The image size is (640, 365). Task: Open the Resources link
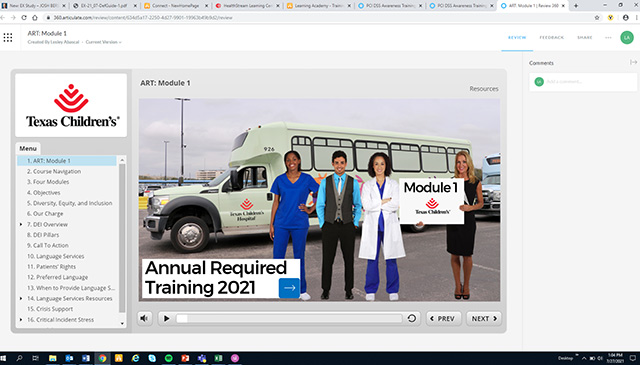[484, 89]
